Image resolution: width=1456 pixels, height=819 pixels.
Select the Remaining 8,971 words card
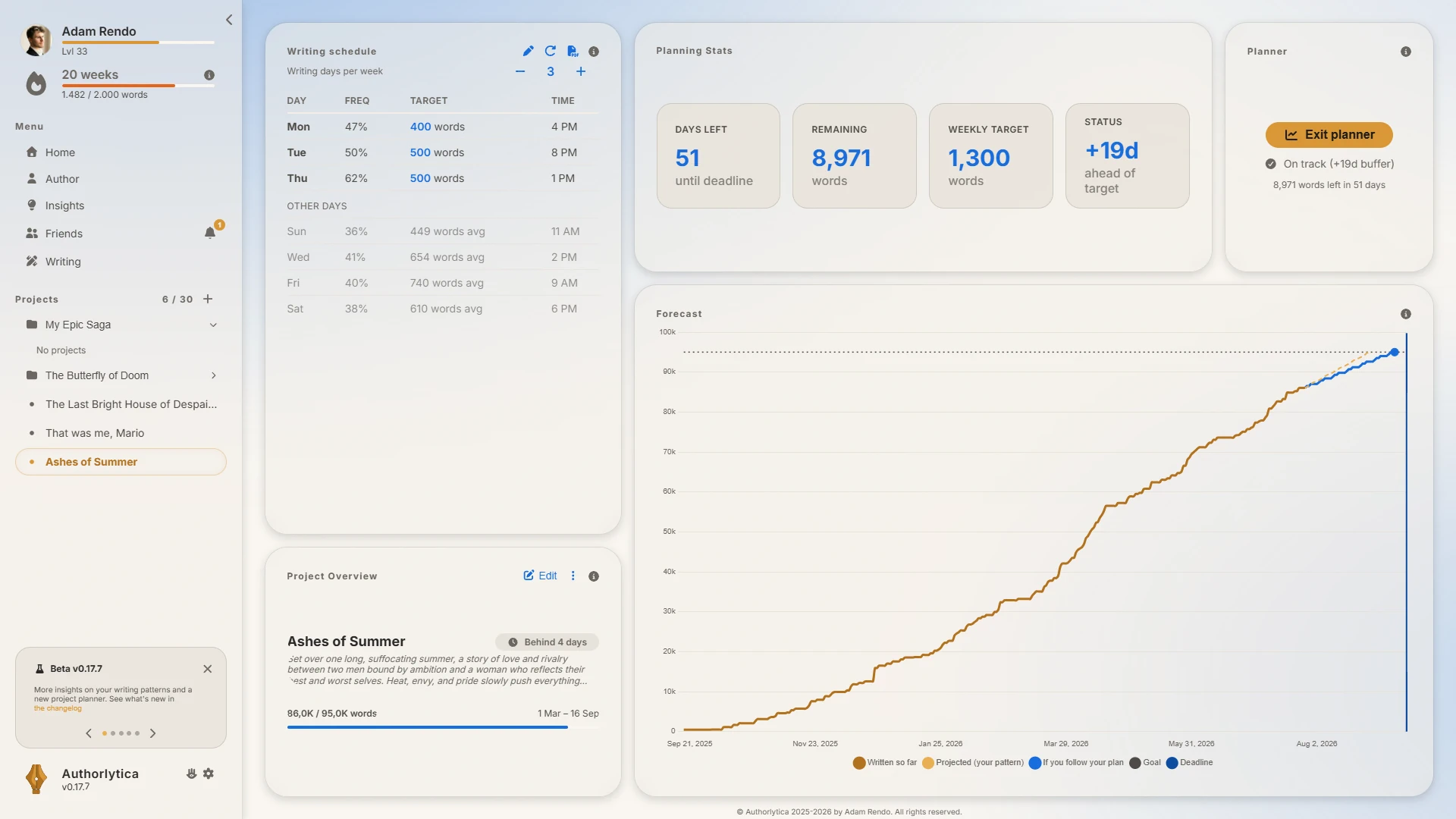855,155
